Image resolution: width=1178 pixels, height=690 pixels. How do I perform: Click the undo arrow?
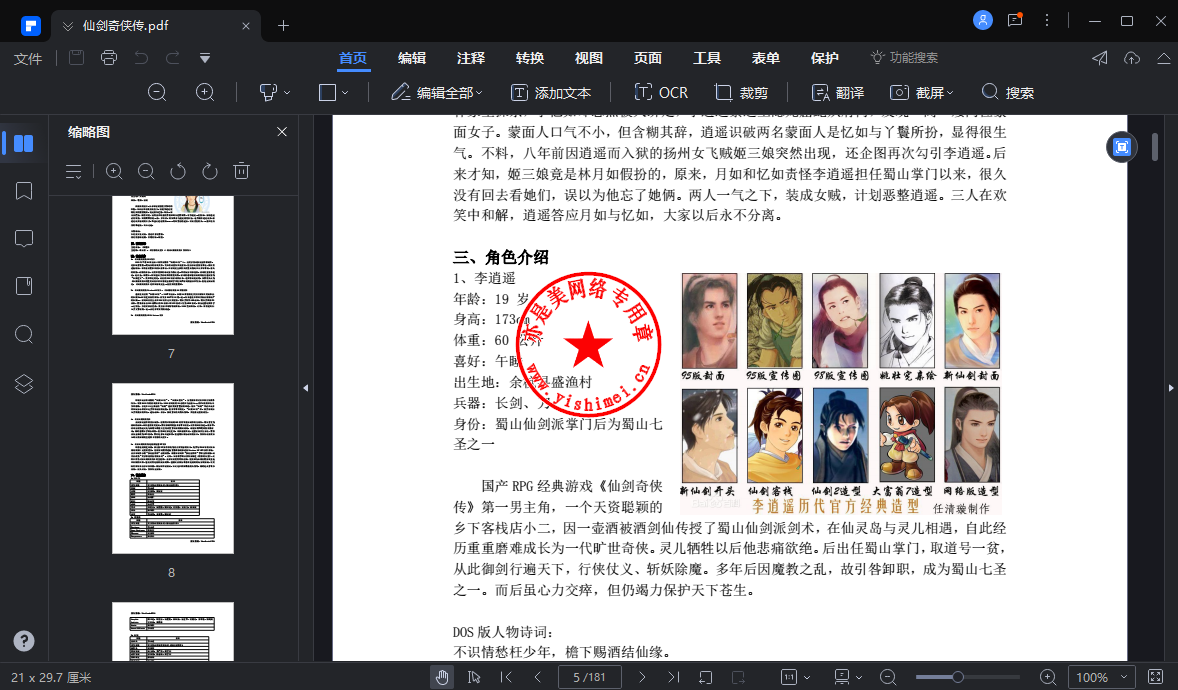[x=140, y=58]
